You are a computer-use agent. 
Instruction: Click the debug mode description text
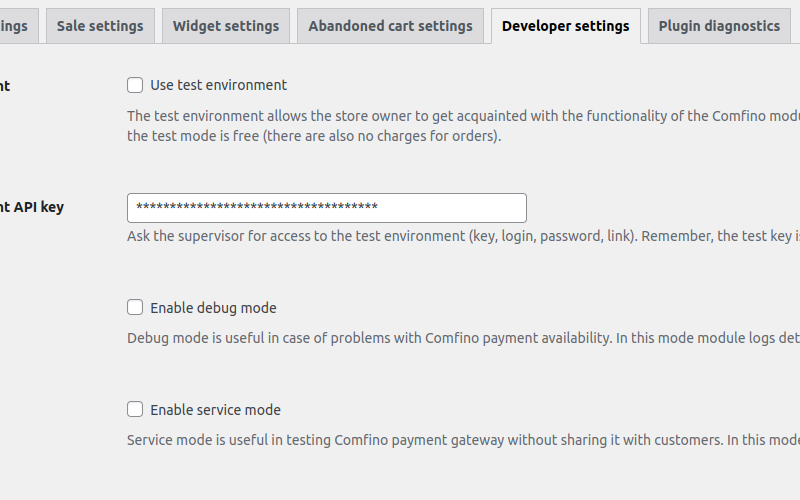click(x=463, y=338)
